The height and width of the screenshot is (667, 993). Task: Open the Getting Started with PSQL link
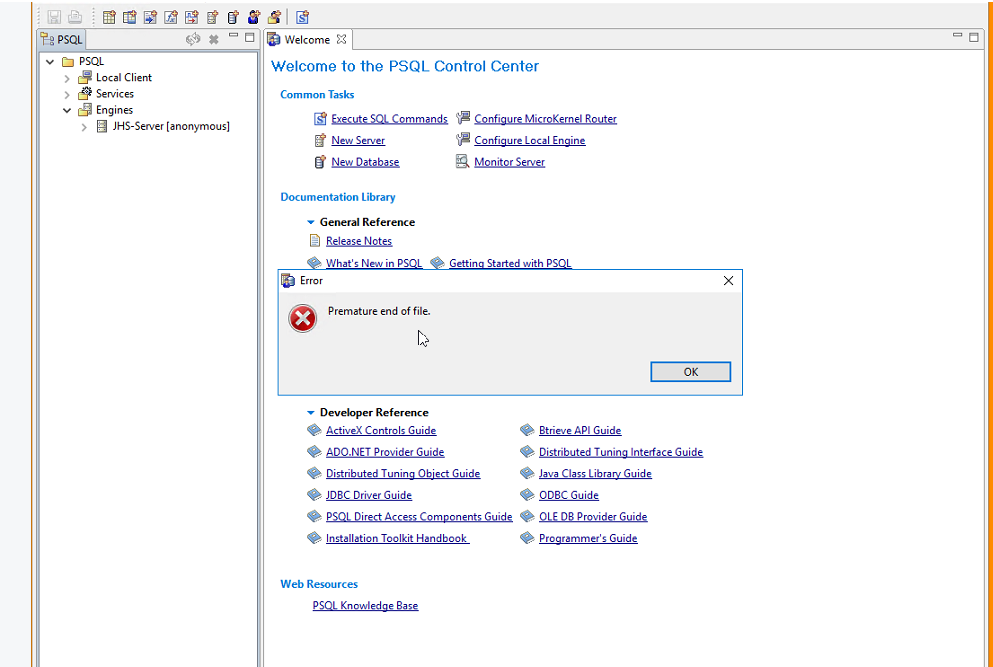510,263
